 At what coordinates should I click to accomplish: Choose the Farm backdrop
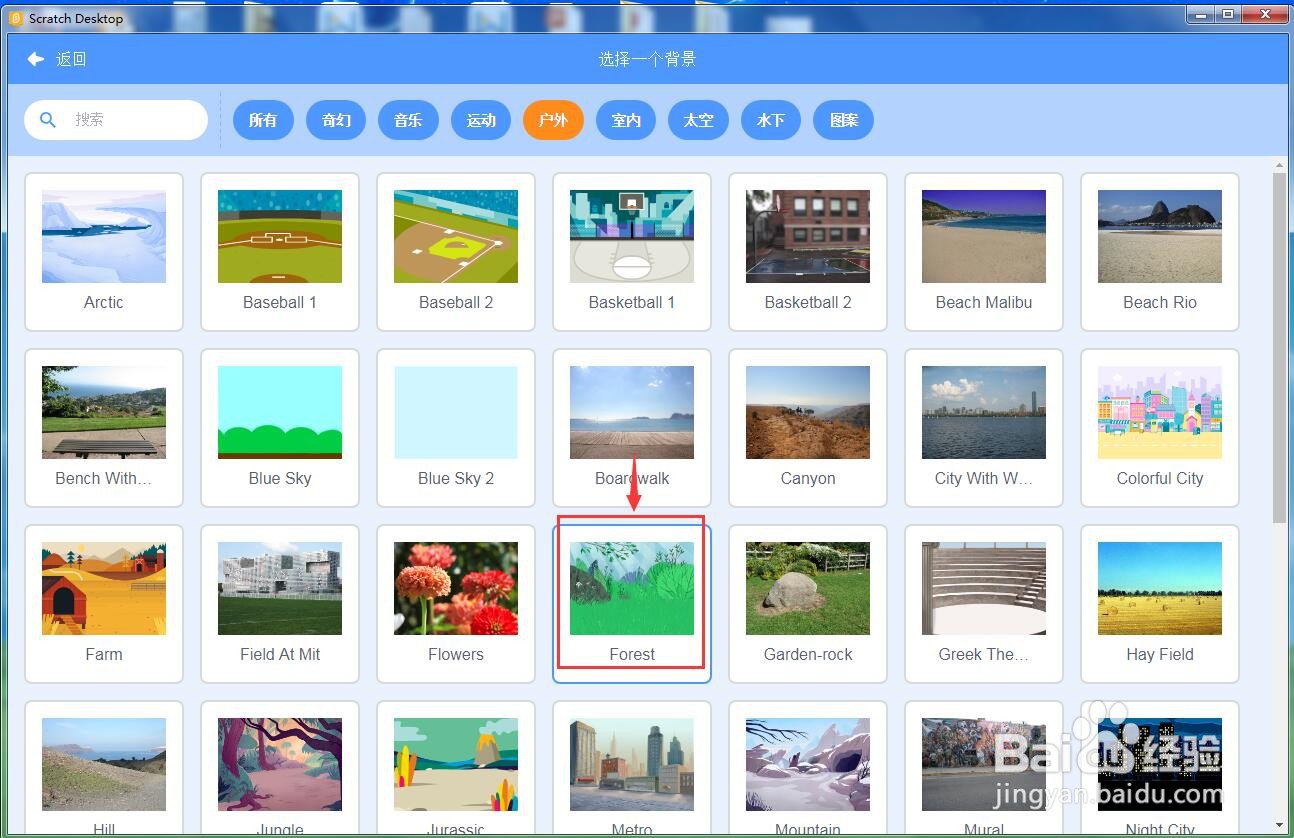point(104,603)
